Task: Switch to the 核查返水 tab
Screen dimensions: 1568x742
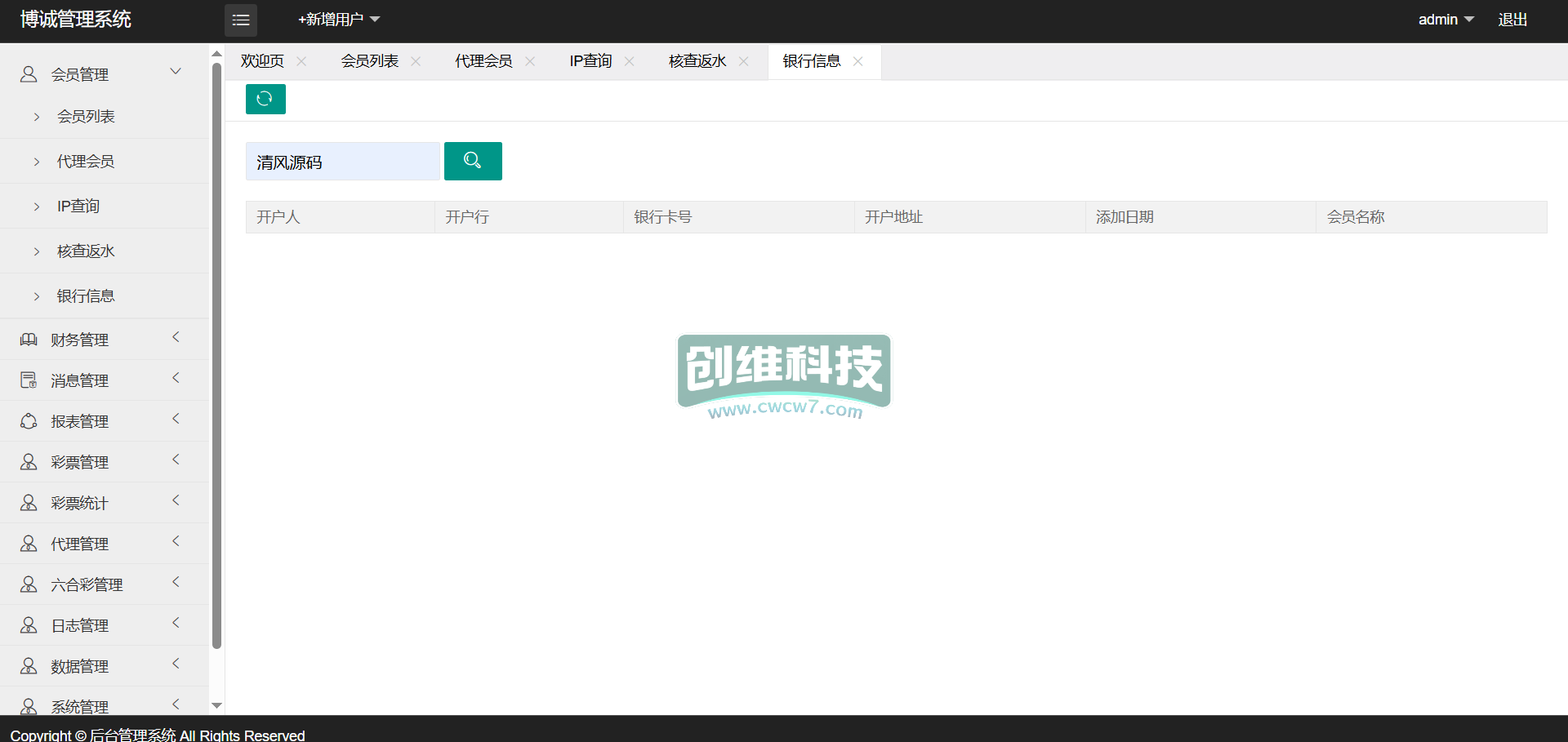Action: pos(697,61)
